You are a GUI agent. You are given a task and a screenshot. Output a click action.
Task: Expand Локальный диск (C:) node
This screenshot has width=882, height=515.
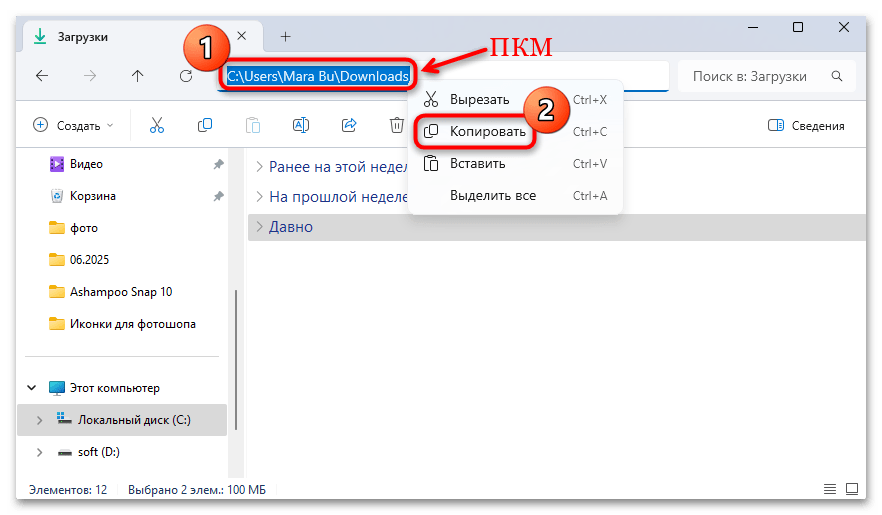coord(39,420)
